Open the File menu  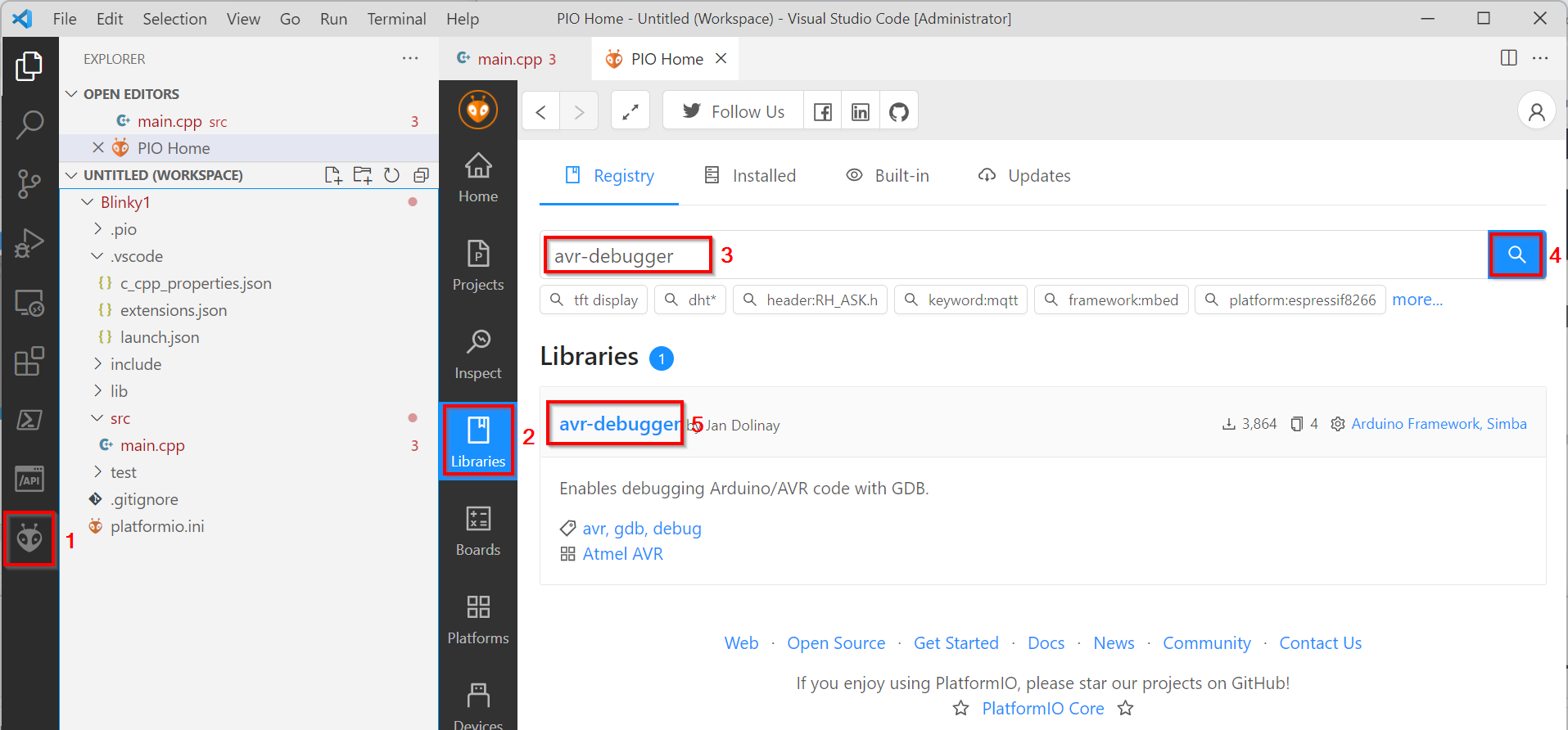[65, 19]
